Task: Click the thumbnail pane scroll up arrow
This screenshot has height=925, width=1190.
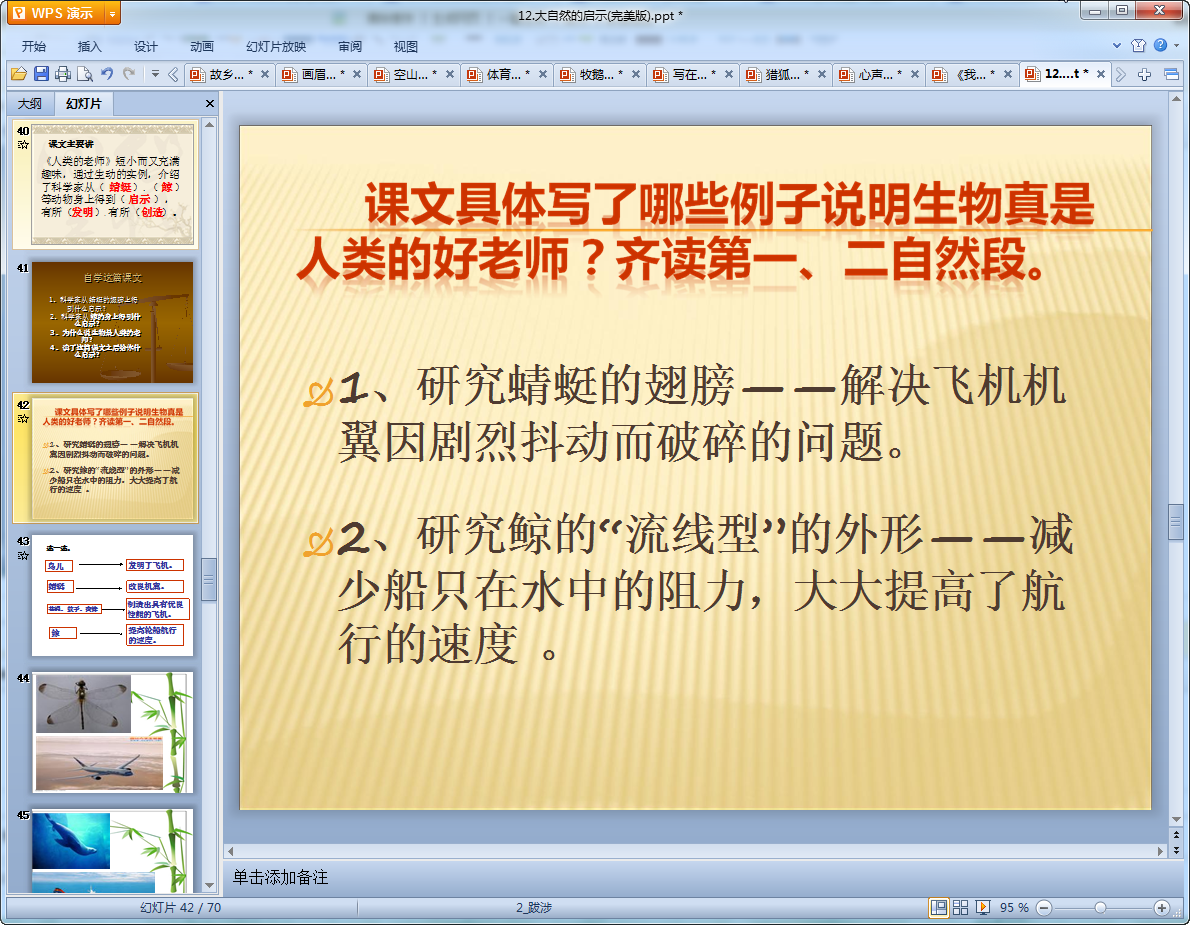Action: click(x=209, y=124)
